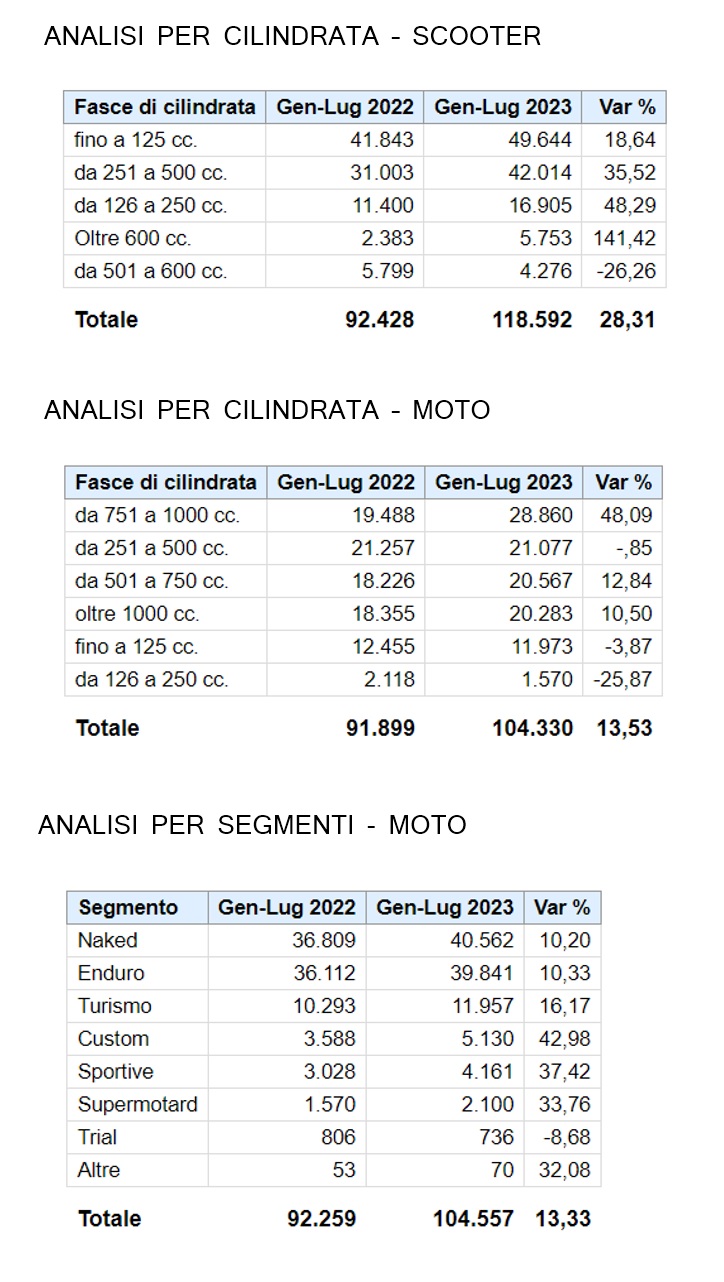Click the 'ANALISI PER CILINDRATA - SCOOTER' title
Viewport: 724px width, 1282px height.
tap(292, 38)
